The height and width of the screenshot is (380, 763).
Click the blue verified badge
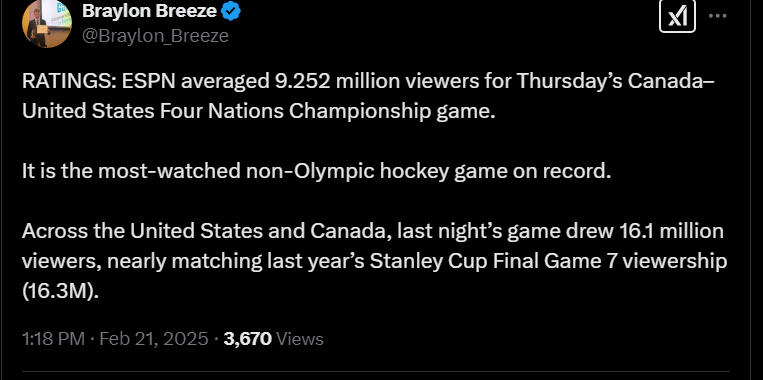point(231,11)
